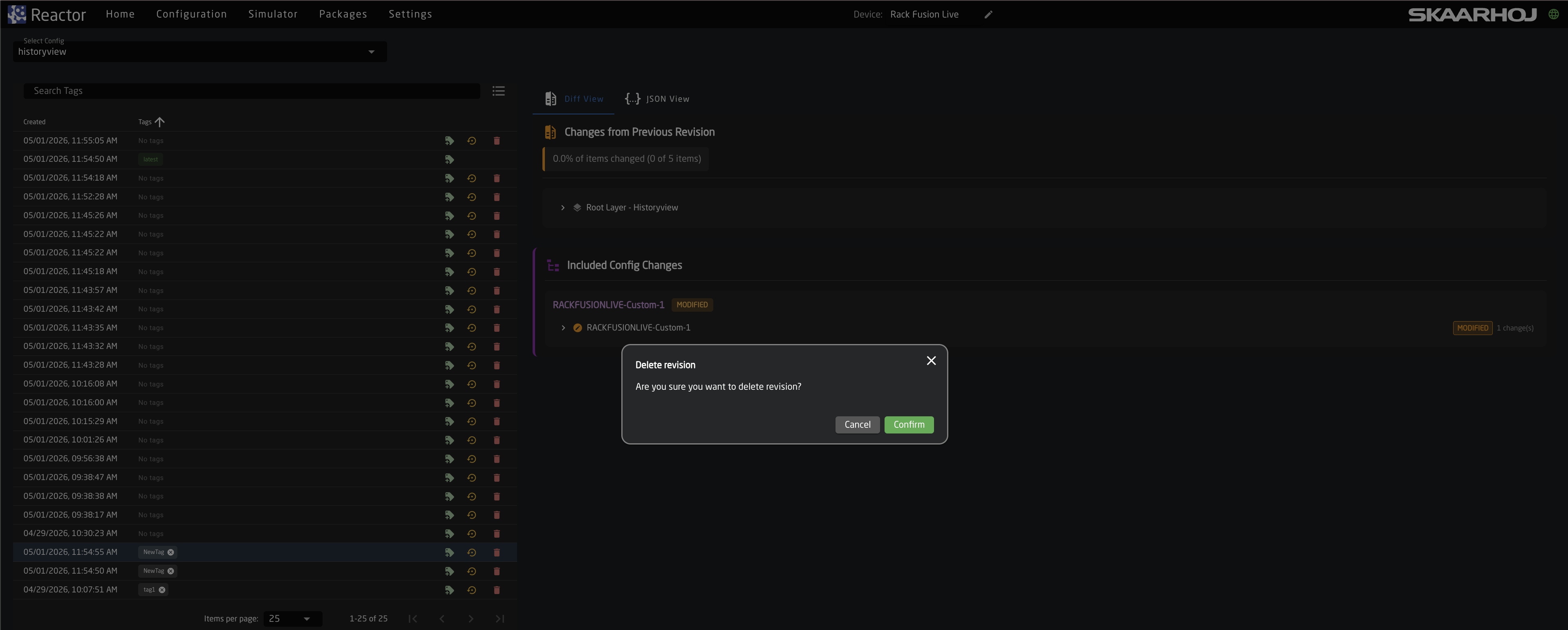Go to the next page of revisions
Viewport: 1568px width, 630px height.
(470, 619)
